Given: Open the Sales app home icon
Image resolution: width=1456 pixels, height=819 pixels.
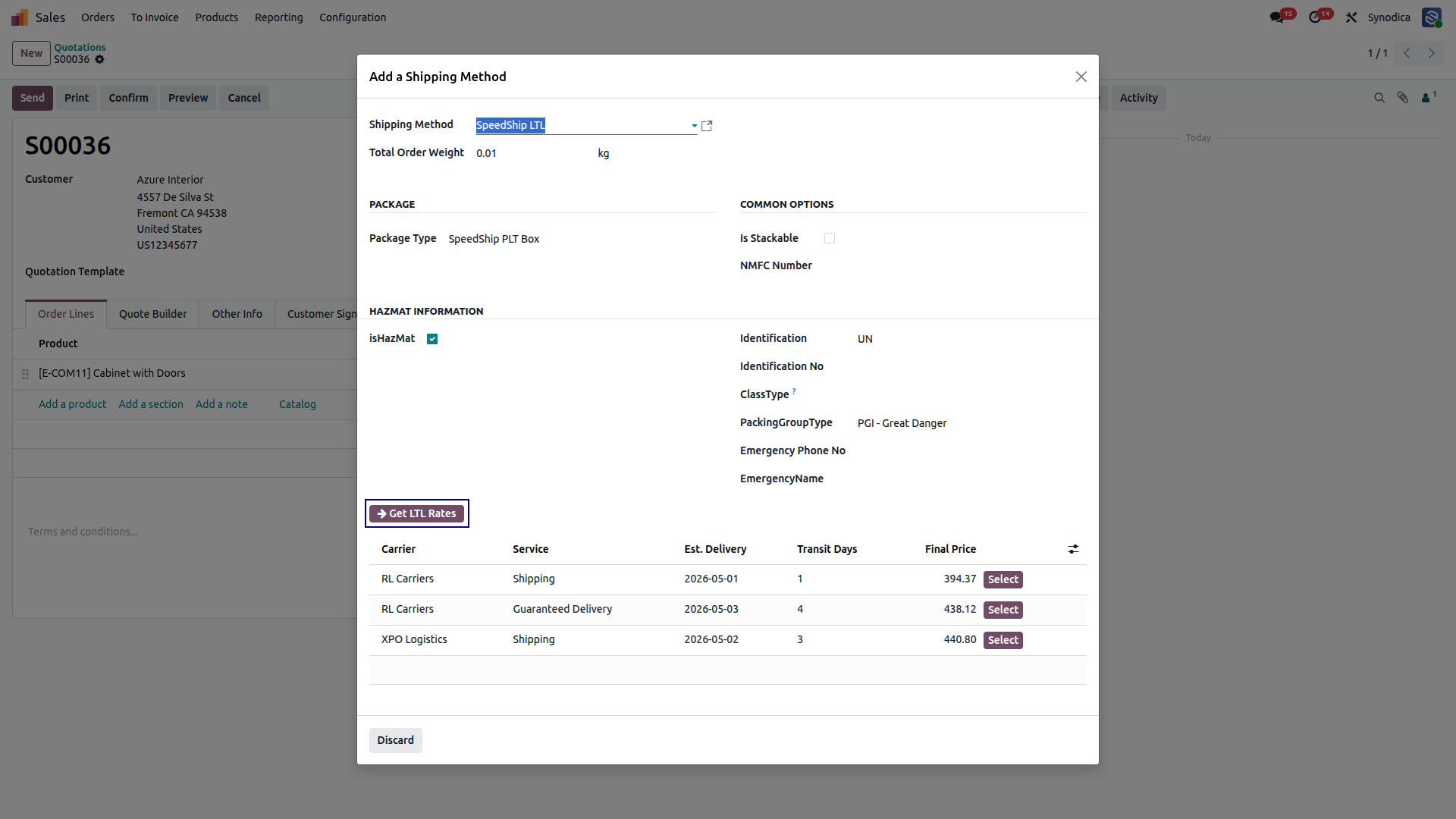Looking at the screenshot, I should (x=20, y=17).
